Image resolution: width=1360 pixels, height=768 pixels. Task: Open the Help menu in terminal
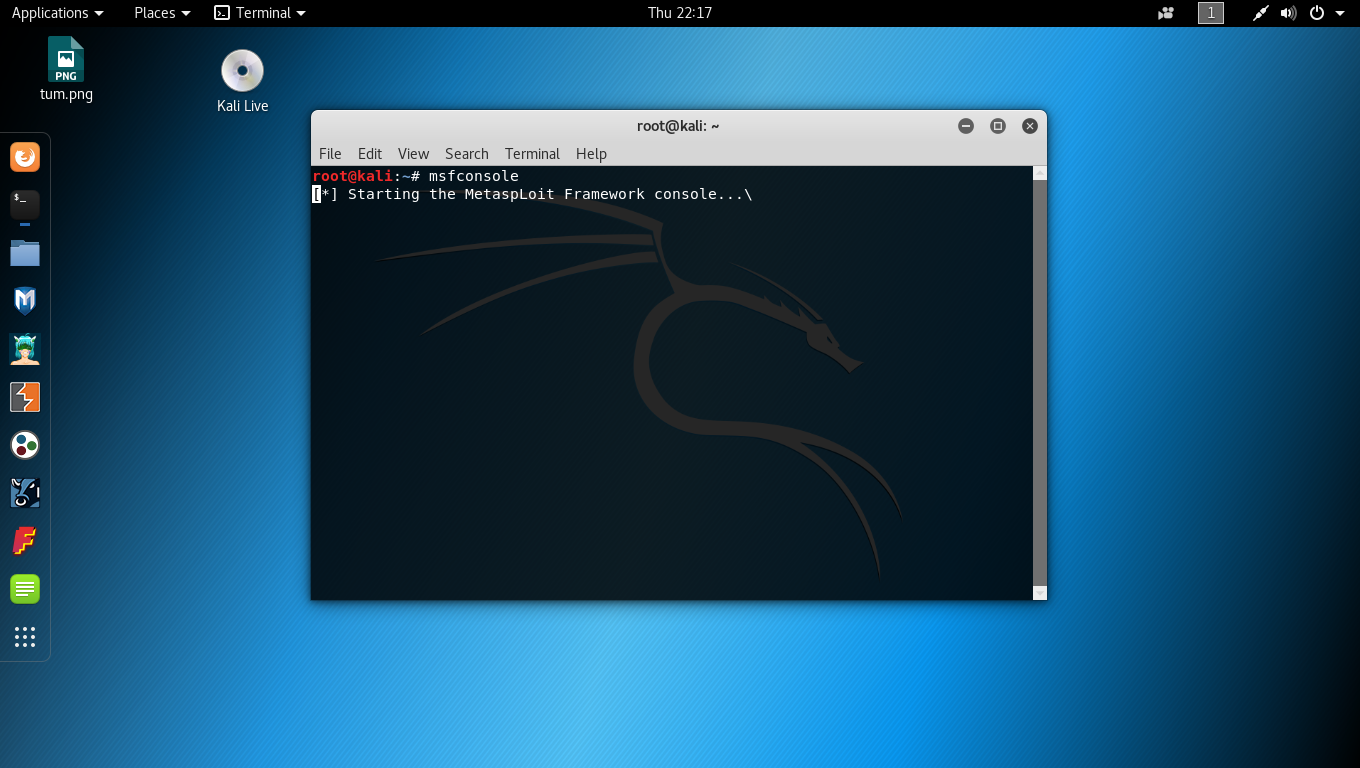click(591, 153)
